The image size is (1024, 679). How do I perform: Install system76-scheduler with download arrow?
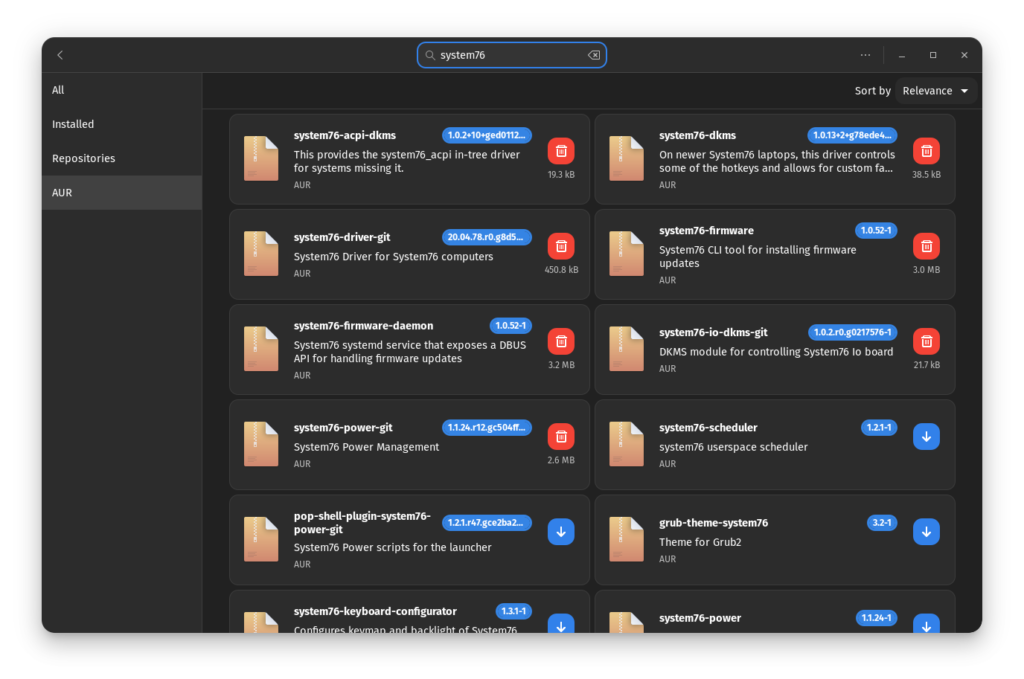coord(926,436)
